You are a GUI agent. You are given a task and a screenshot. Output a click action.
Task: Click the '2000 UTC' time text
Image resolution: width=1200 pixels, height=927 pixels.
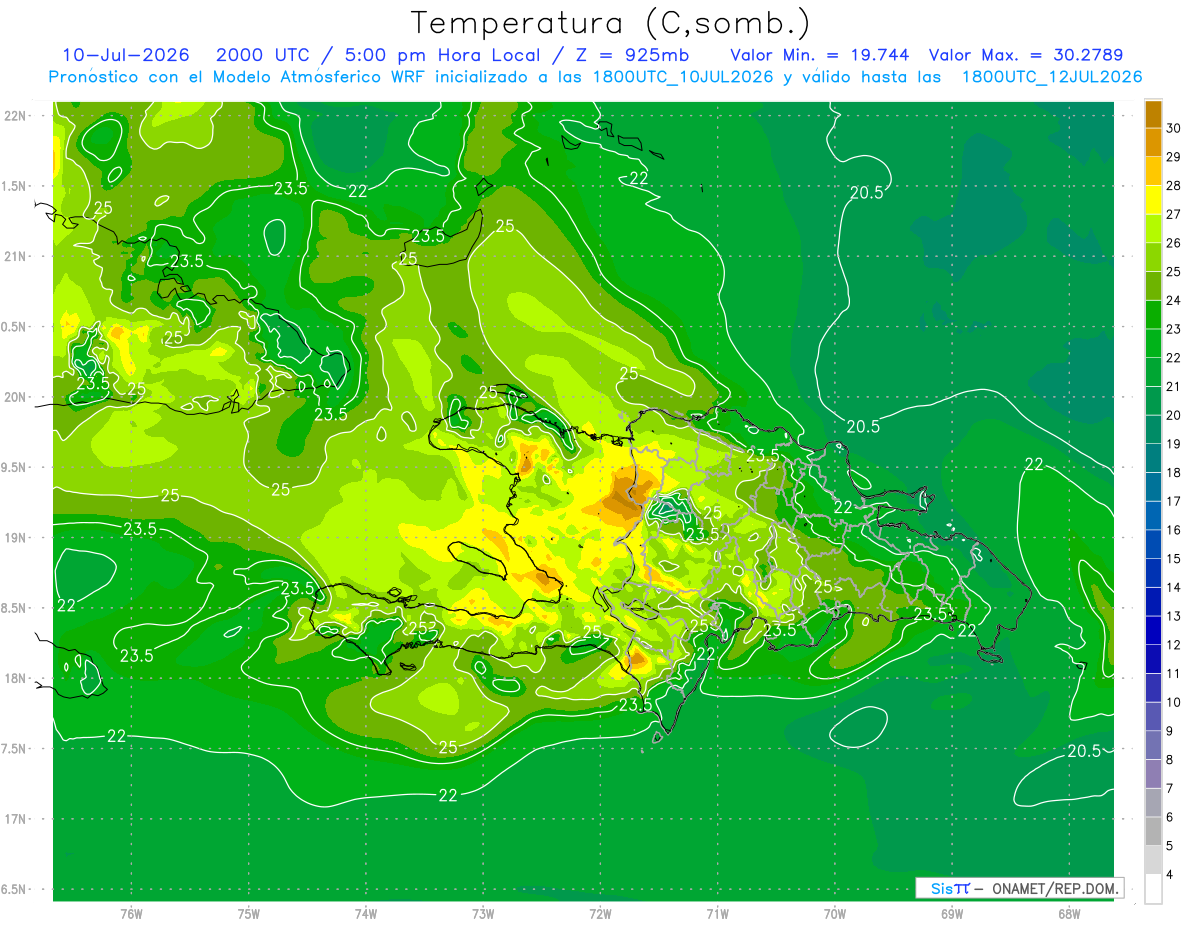point(261,55)
